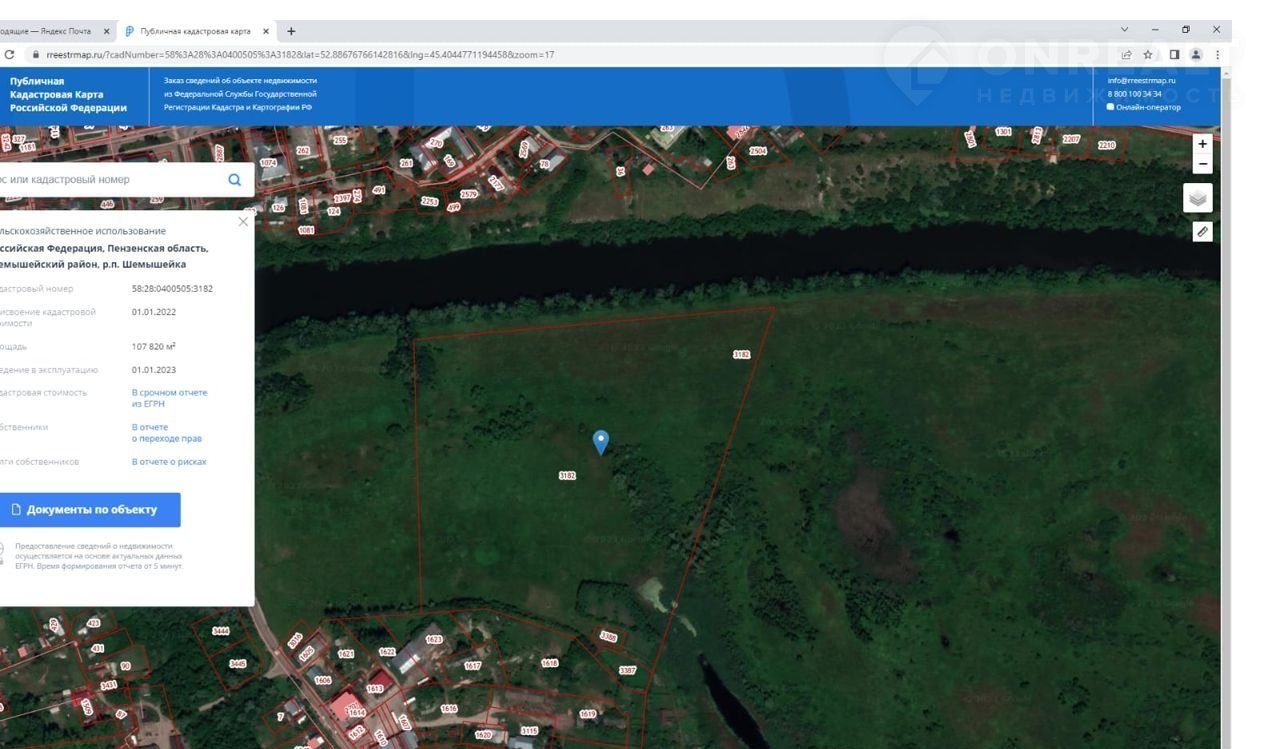Click the share page icon in address bar
This screenshot has height=749, width=1280.
1126,55
